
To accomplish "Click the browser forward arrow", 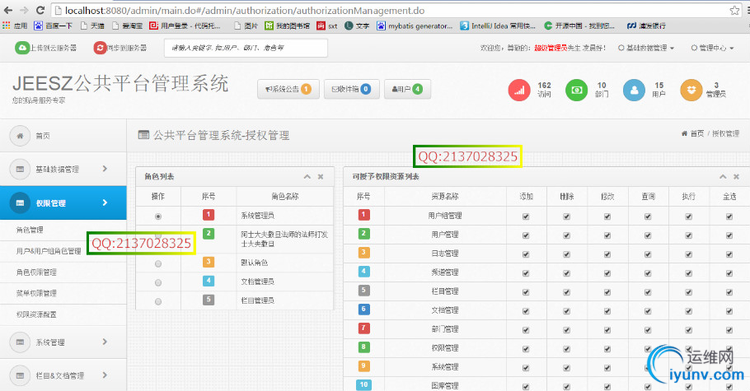I will [x=24, y=10].
